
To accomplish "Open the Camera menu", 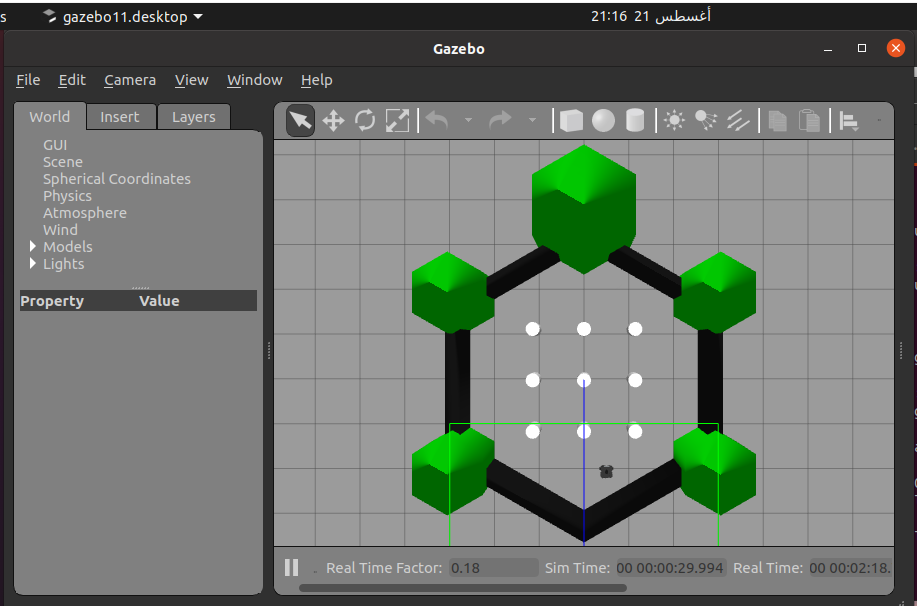I will [130, 80].
